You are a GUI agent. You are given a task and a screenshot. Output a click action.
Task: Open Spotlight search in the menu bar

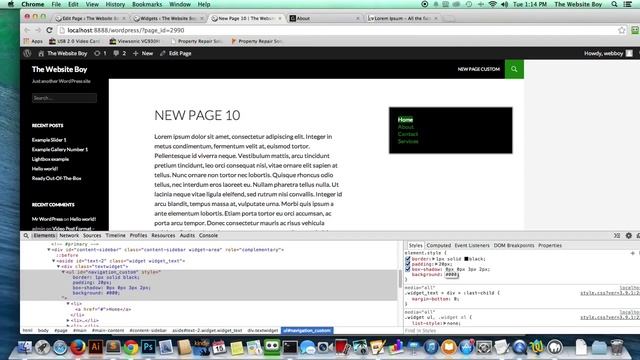[x=614, y=4]
